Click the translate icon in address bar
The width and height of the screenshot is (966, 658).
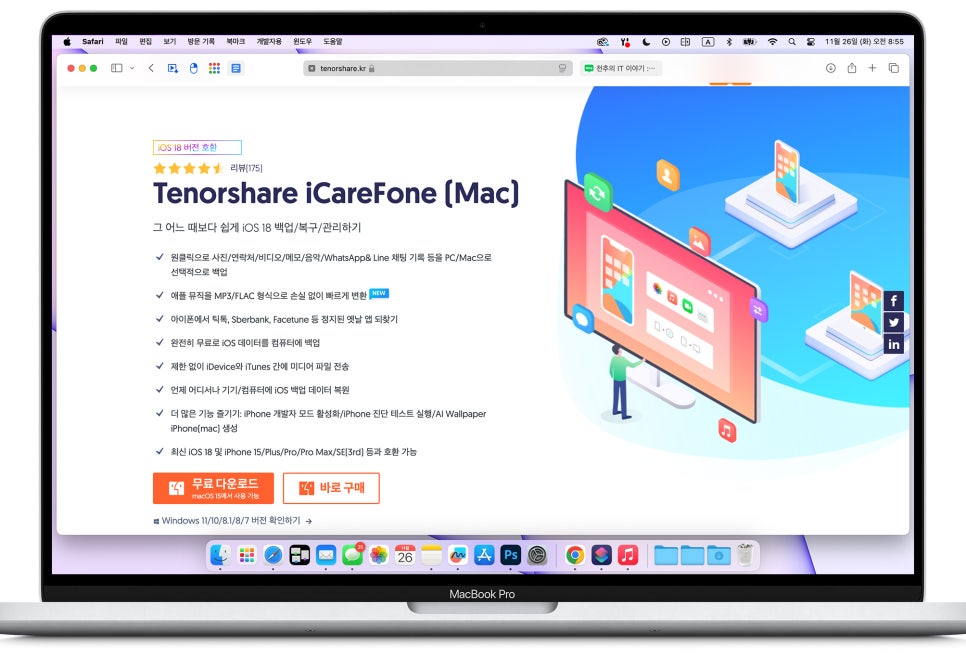click(x=562, y=68)
